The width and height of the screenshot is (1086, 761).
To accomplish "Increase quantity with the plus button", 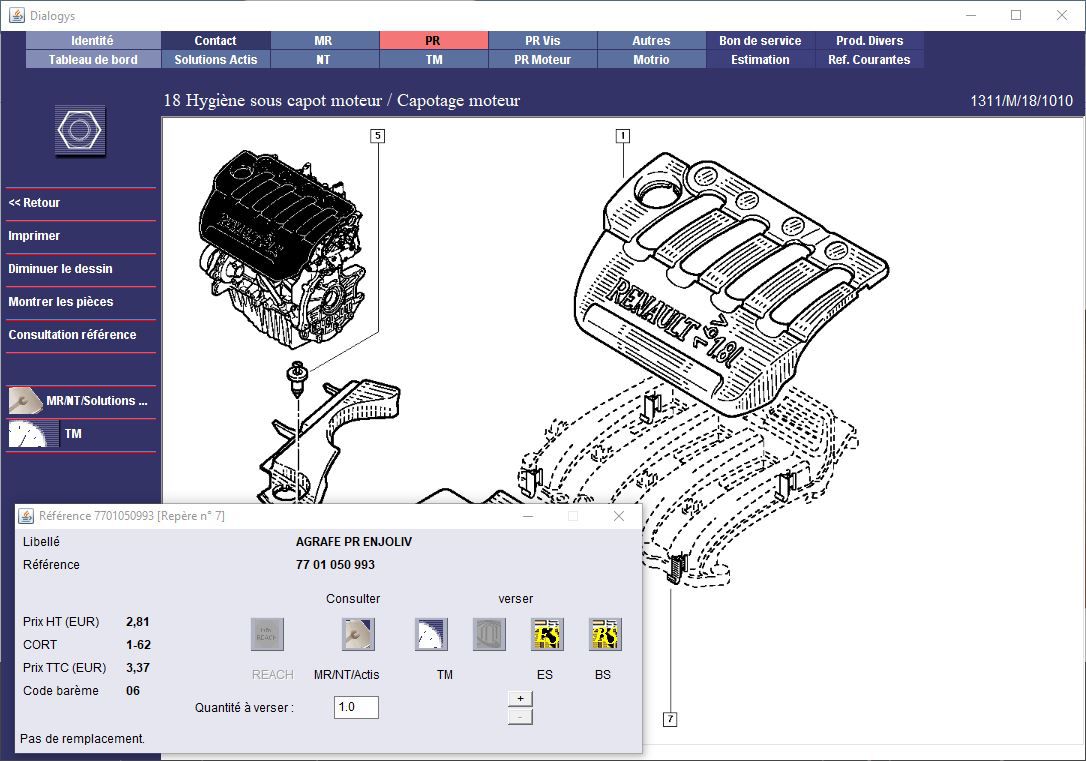I will [520, 699].
